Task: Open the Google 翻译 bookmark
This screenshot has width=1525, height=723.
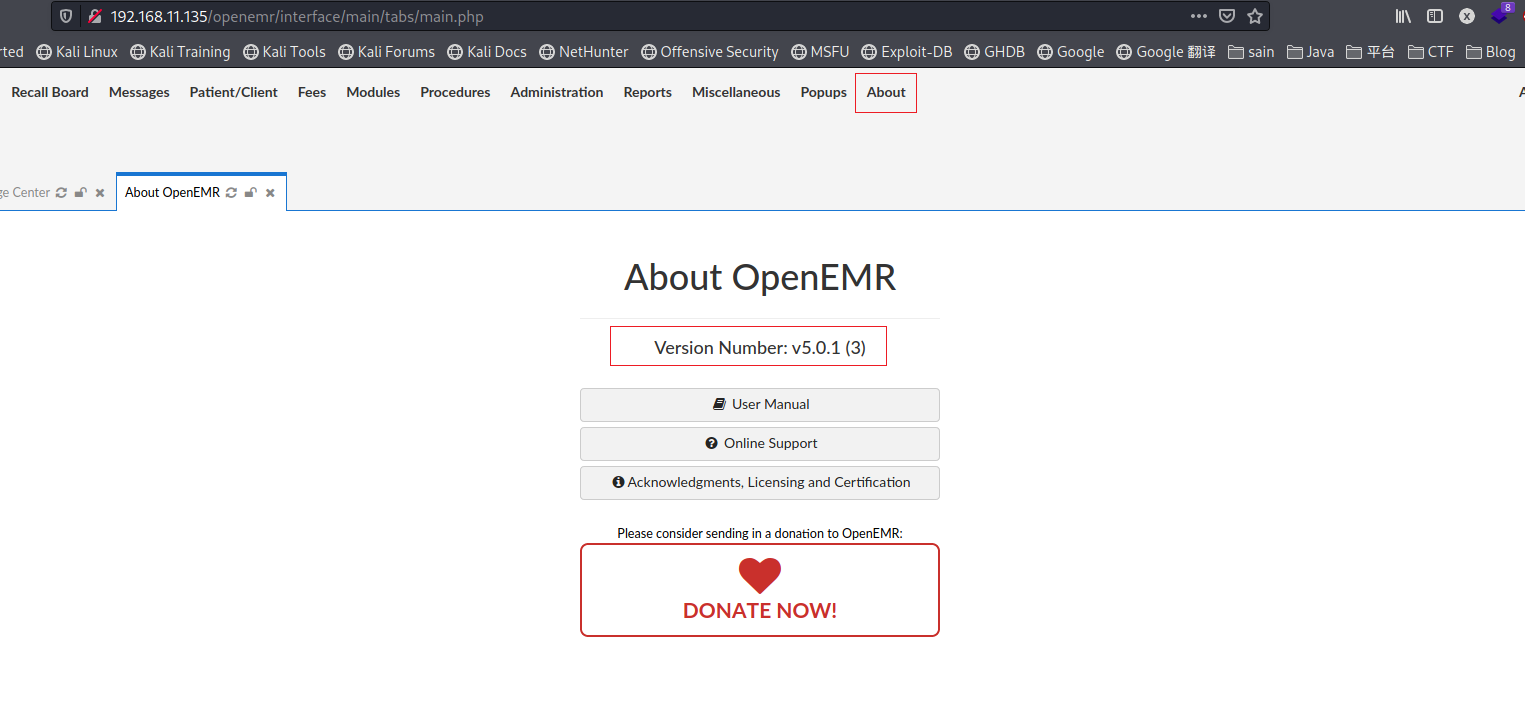Action: tap(1166, 52)
